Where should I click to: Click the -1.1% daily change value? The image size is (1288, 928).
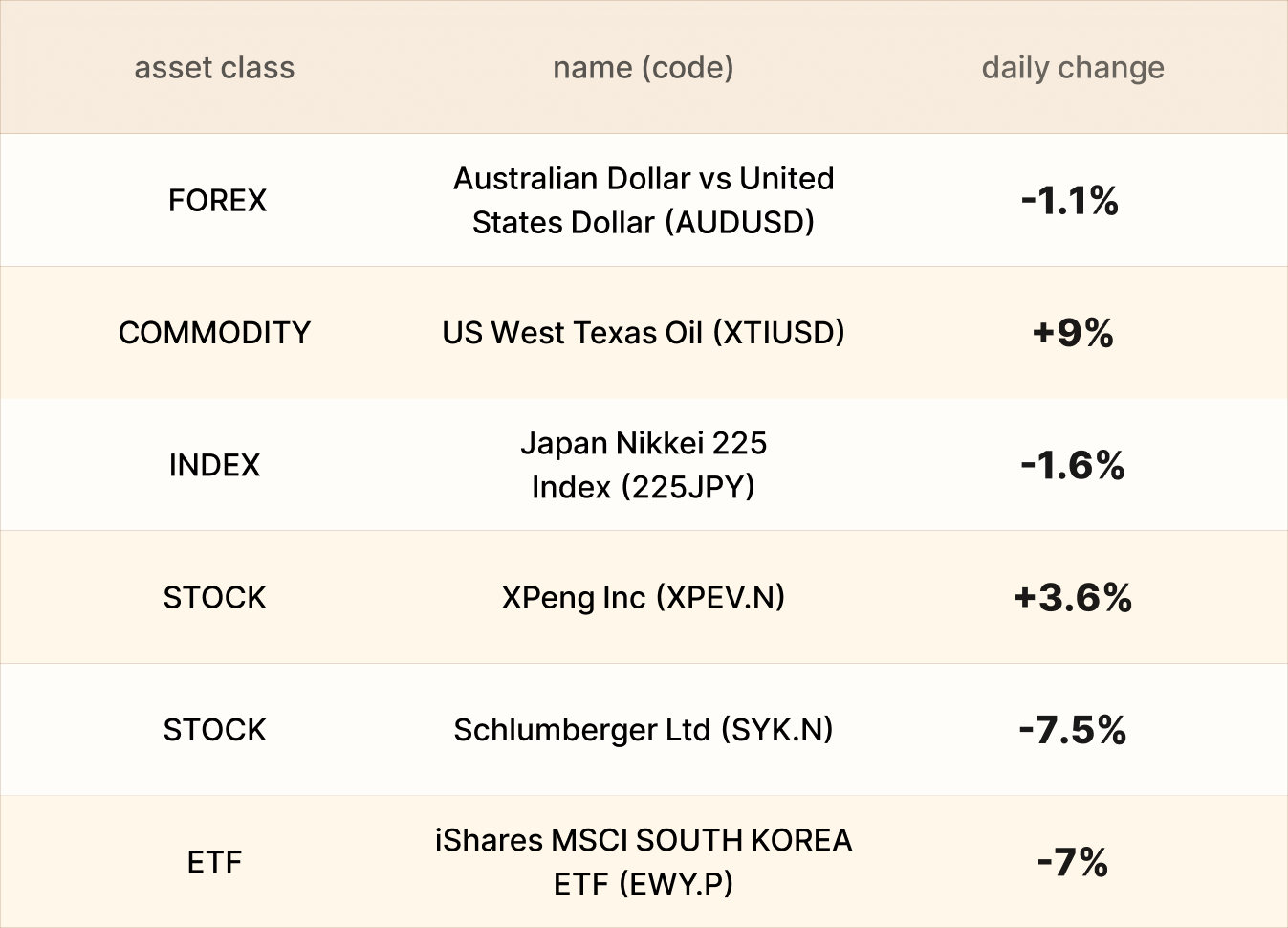[1070, 201]
